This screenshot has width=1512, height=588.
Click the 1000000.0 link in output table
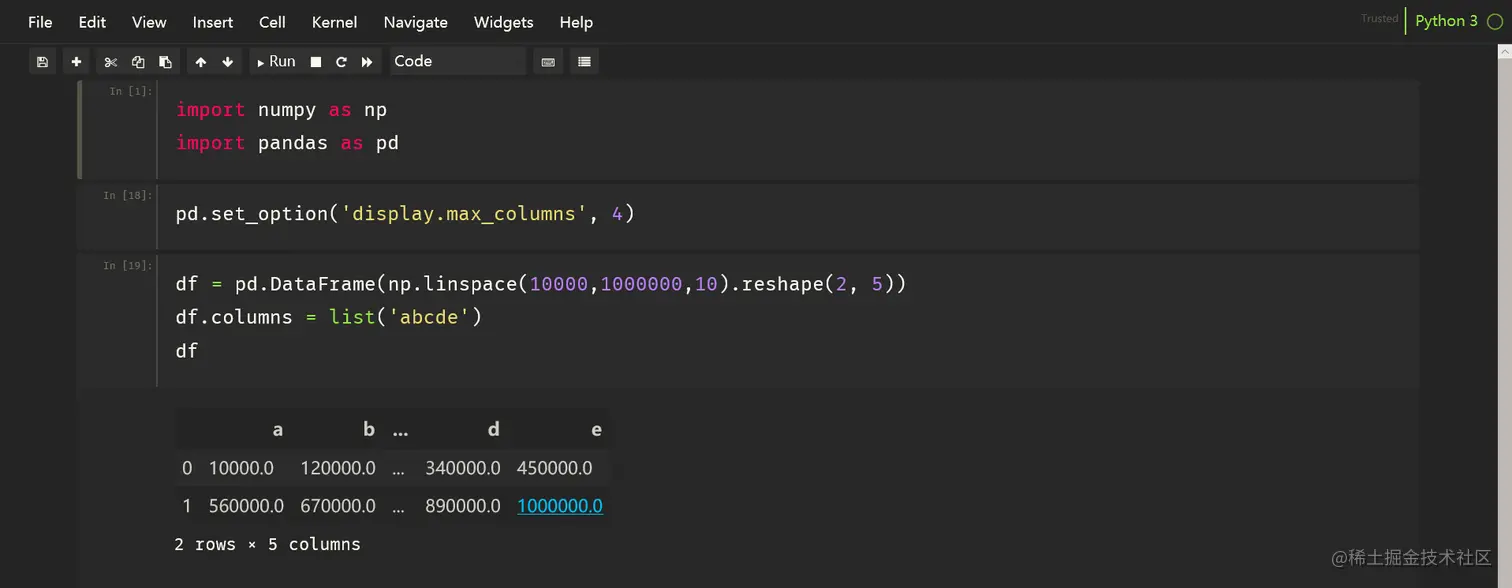click(560, 506)
